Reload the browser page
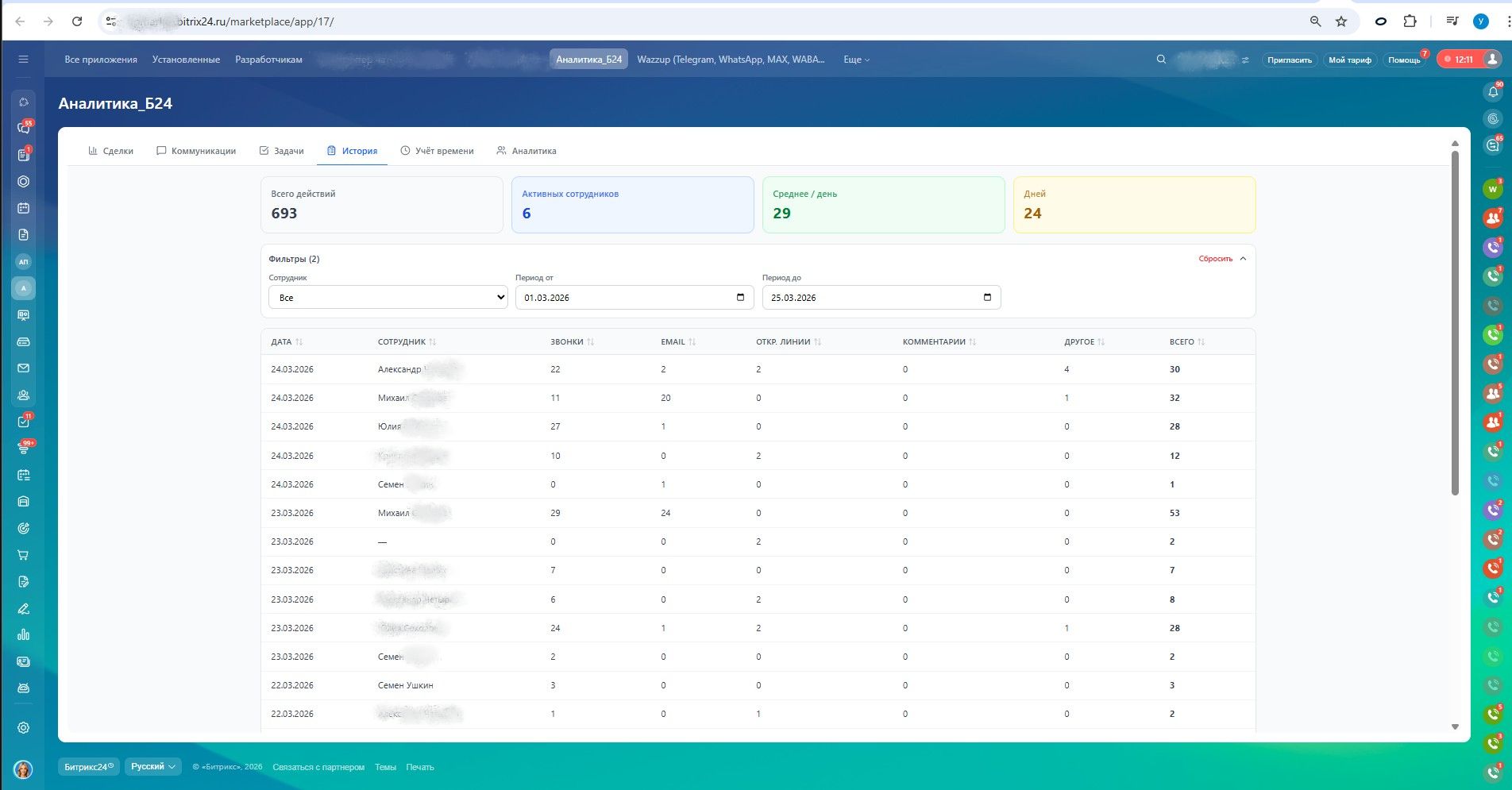 point(77,21)
